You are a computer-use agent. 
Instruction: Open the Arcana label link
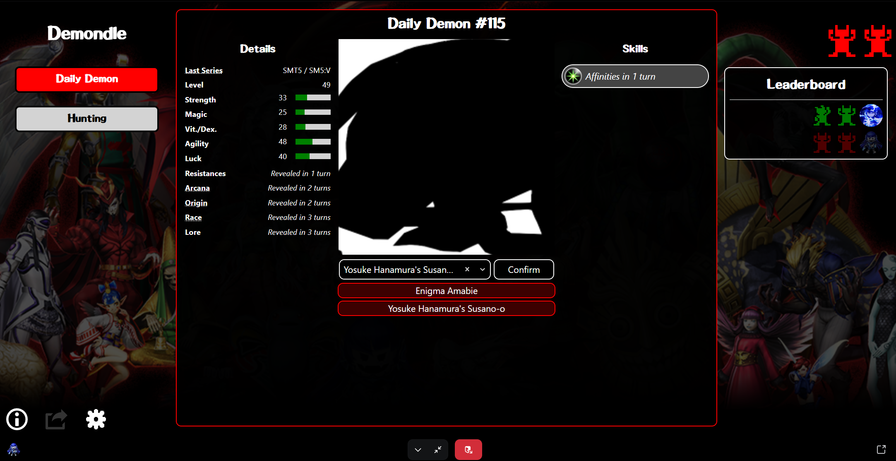point(197,188)
